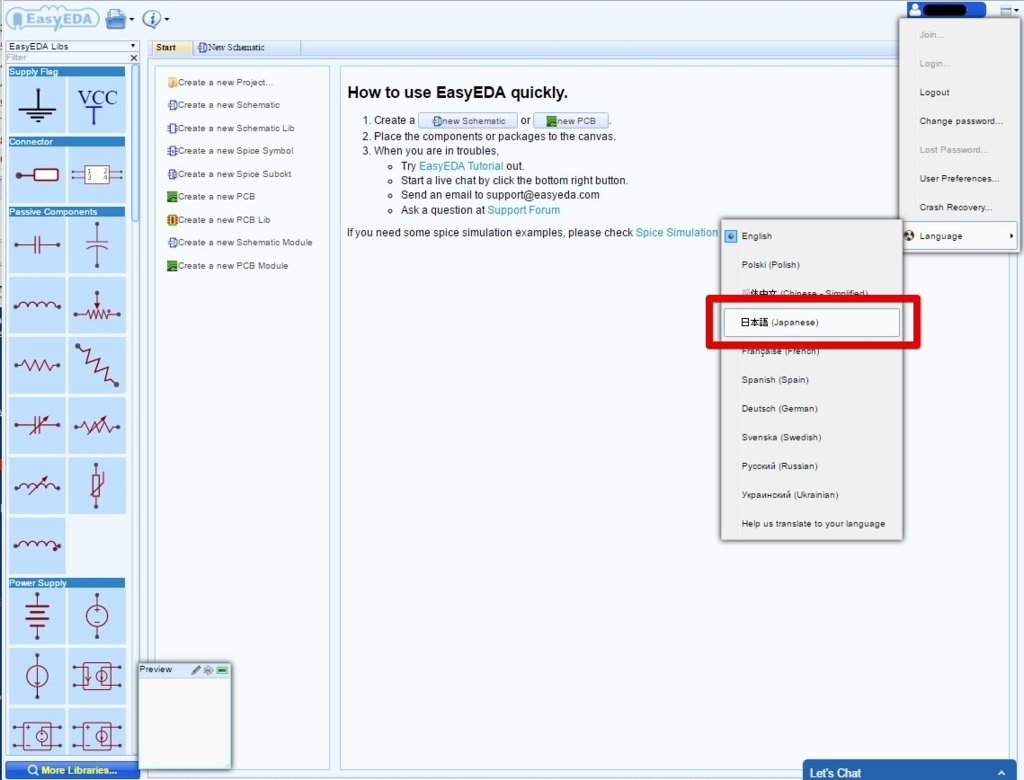The image size is (1024, 780).
Task: Open the Support Forum link
Action: tap(523, 210)
